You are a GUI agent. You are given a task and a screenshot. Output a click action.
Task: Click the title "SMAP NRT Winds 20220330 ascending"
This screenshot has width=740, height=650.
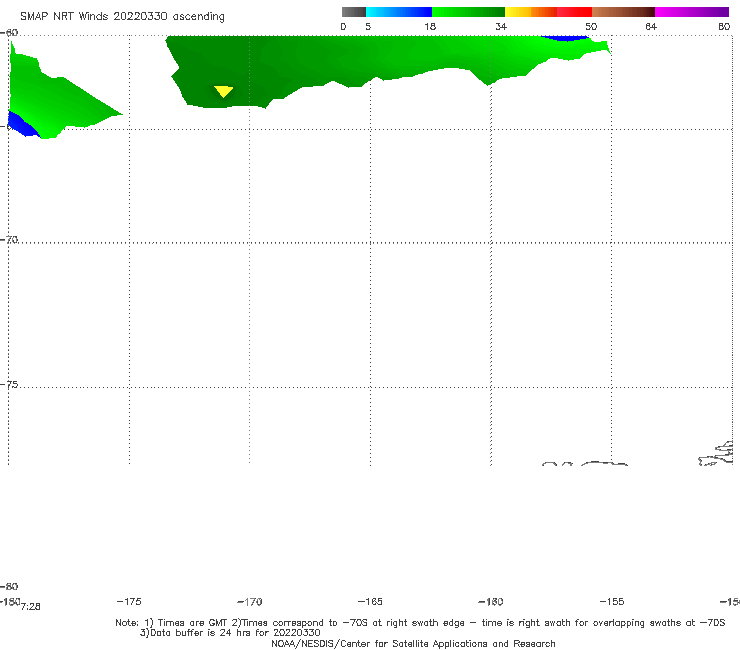pos(122,16)
